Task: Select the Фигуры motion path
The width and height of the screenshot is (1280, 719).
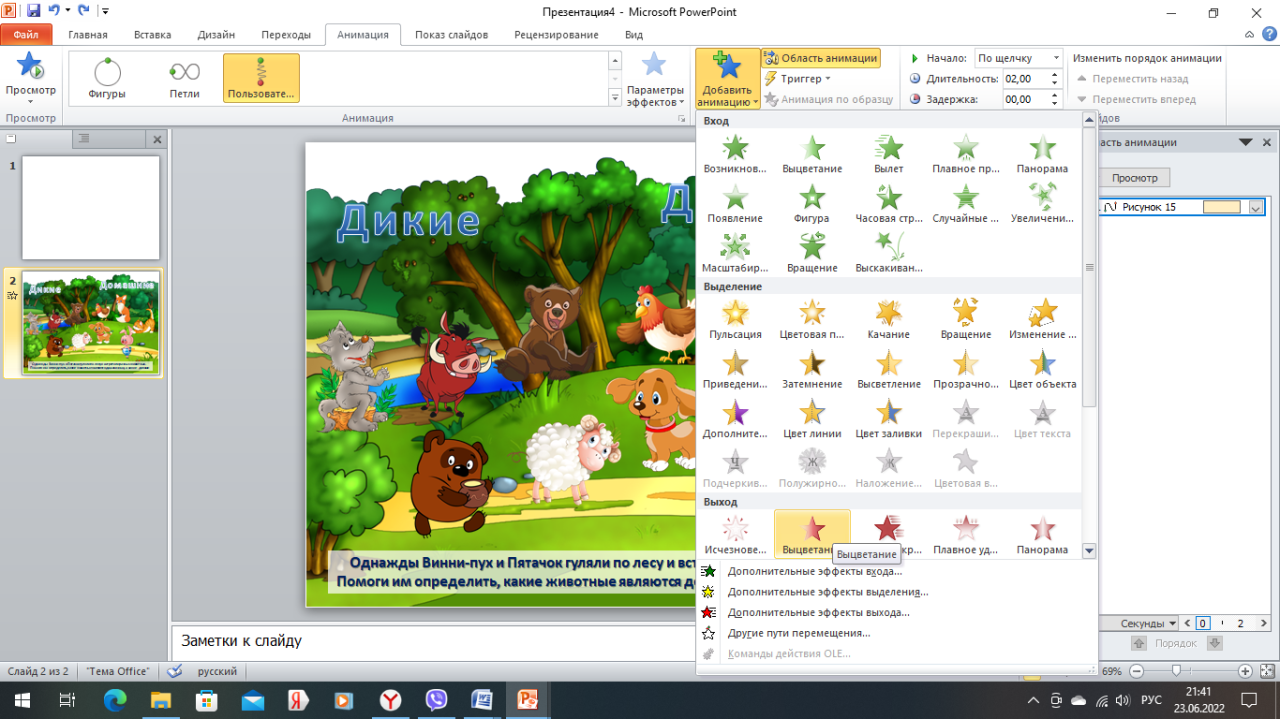Action: (x=107, y=78)
